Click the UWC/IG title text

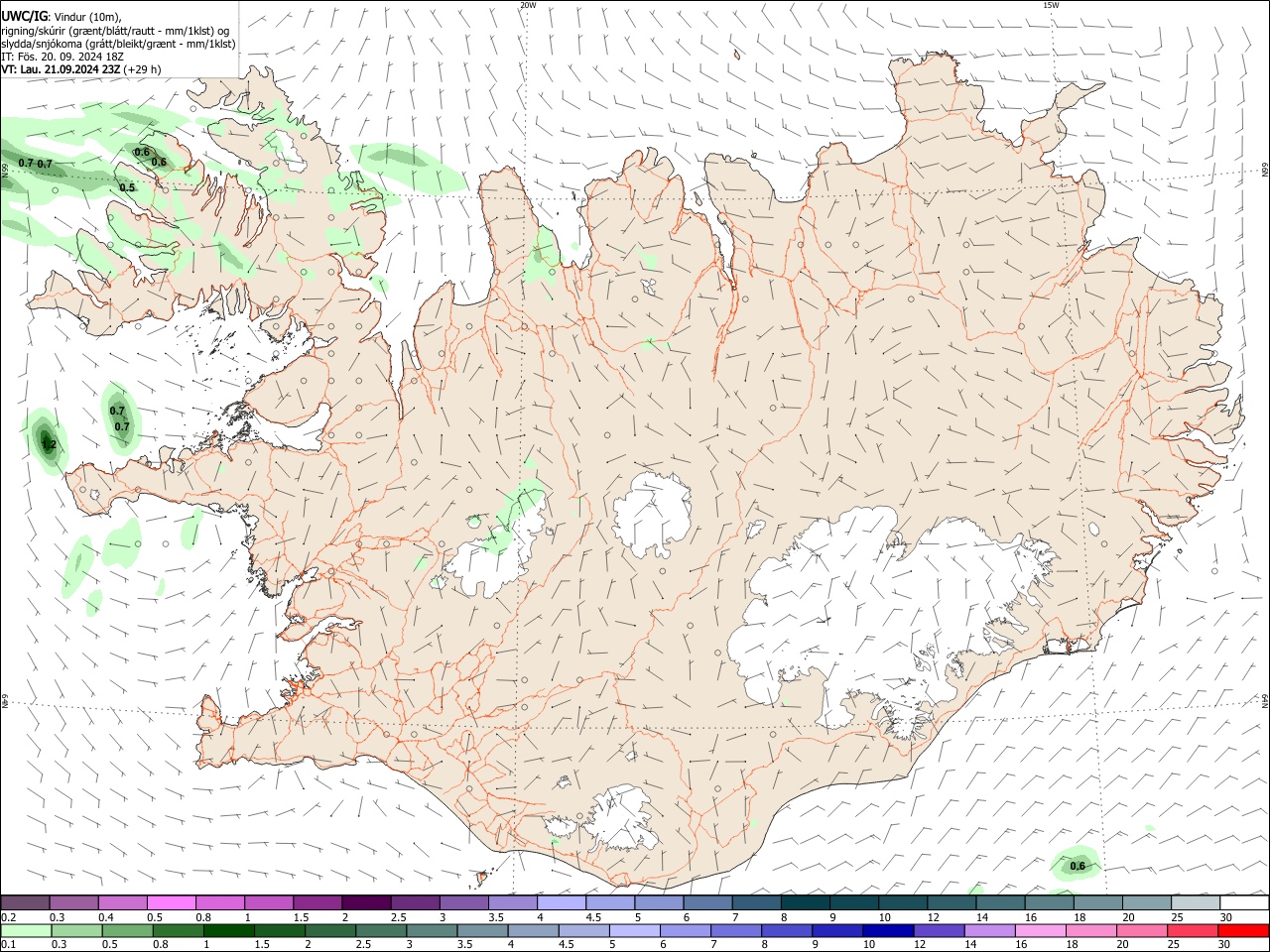coord(24,16)
